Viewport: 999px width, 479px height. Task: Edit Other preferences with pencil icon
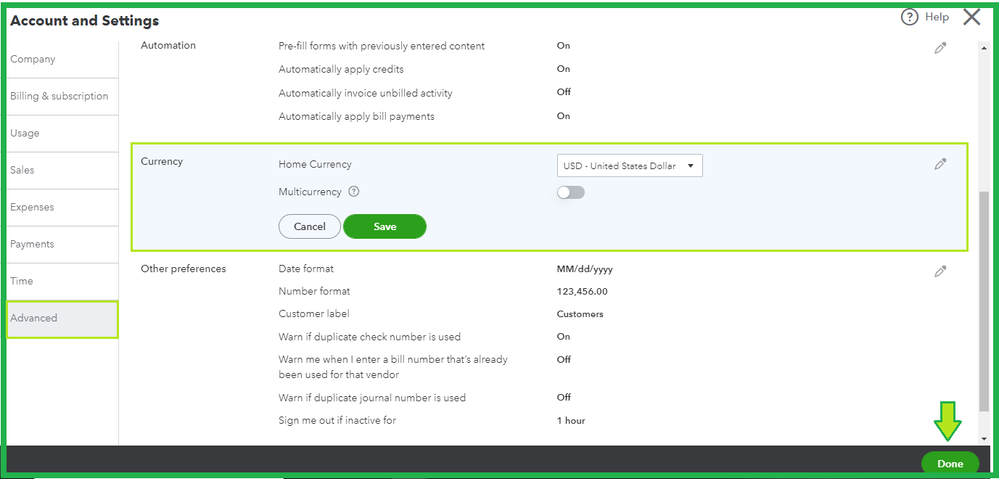coord(940,271)
